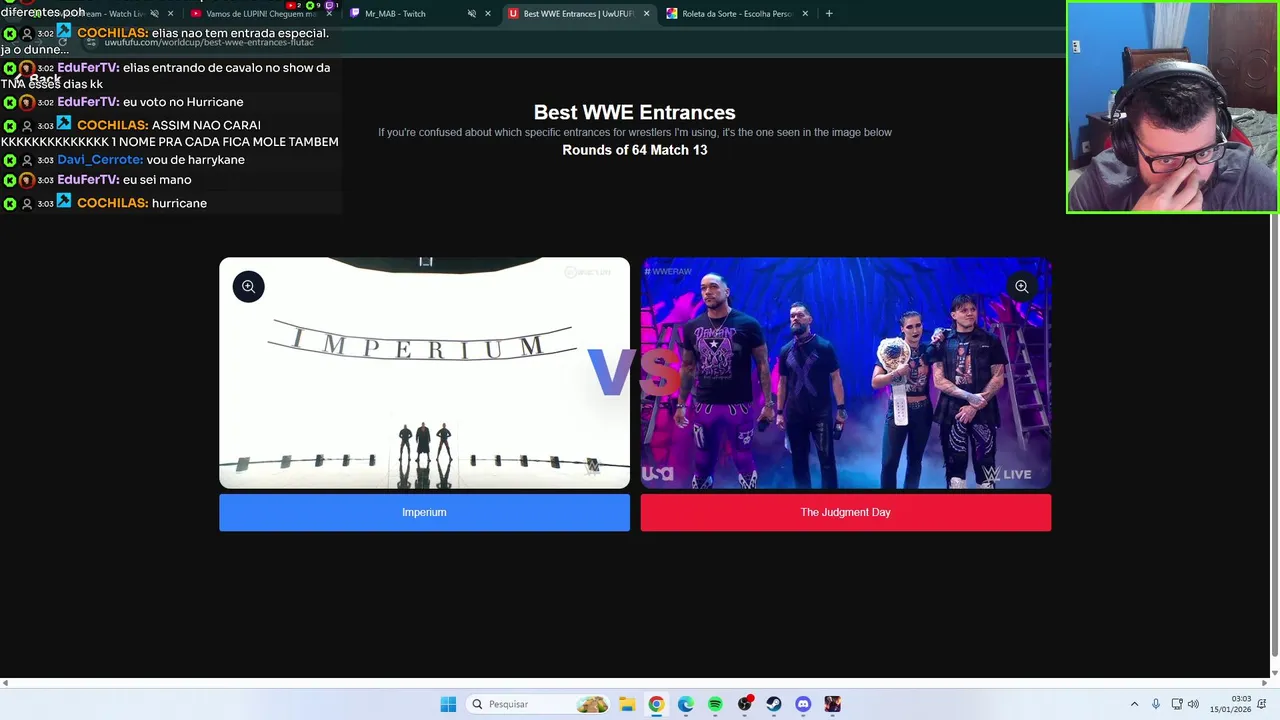
Task: Click EduFerTV's message 'eu voto no Hurricane'
Action: (x=183, y=102)
